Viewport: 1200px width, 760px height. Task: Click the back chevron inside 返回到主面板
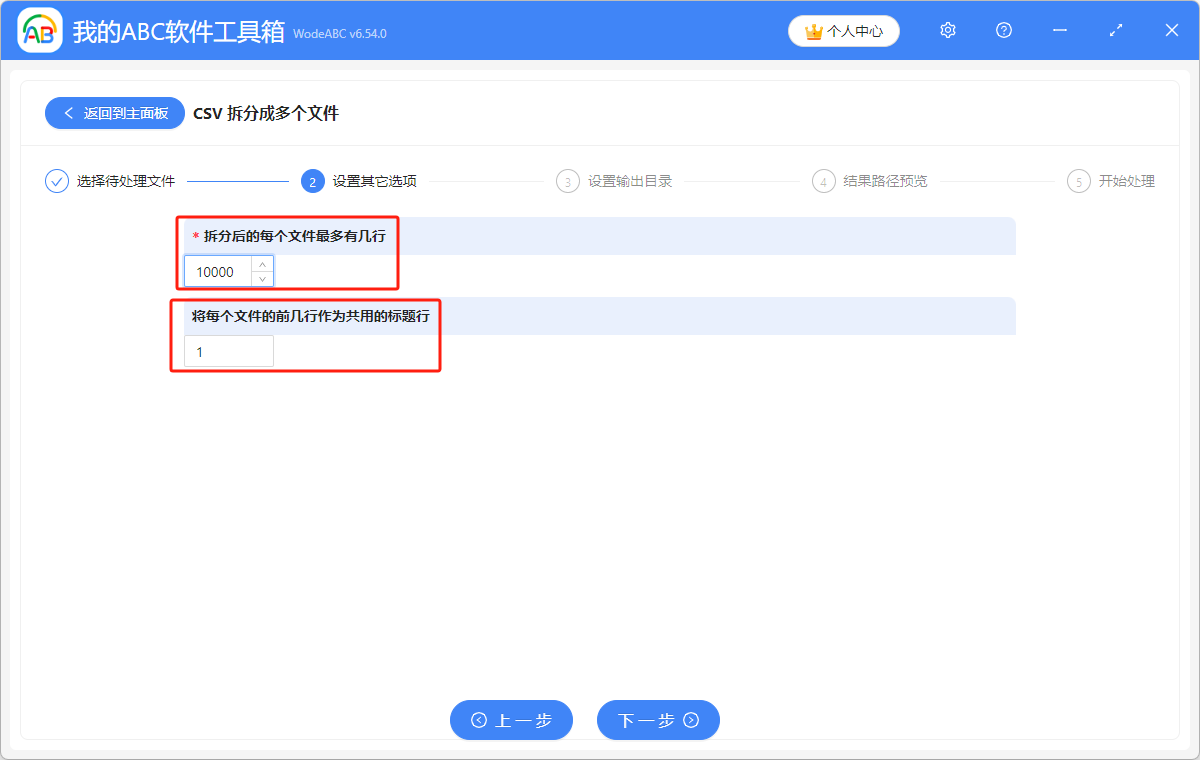tap(67, 113)
